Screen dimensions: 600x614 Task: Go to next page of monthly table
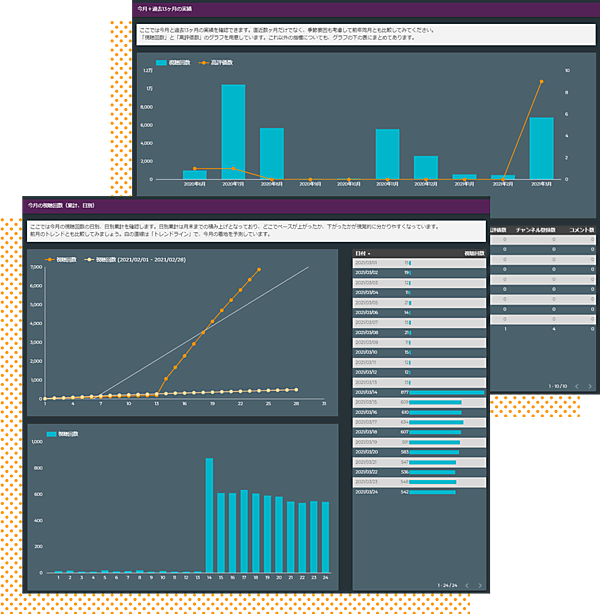[590, 385]
